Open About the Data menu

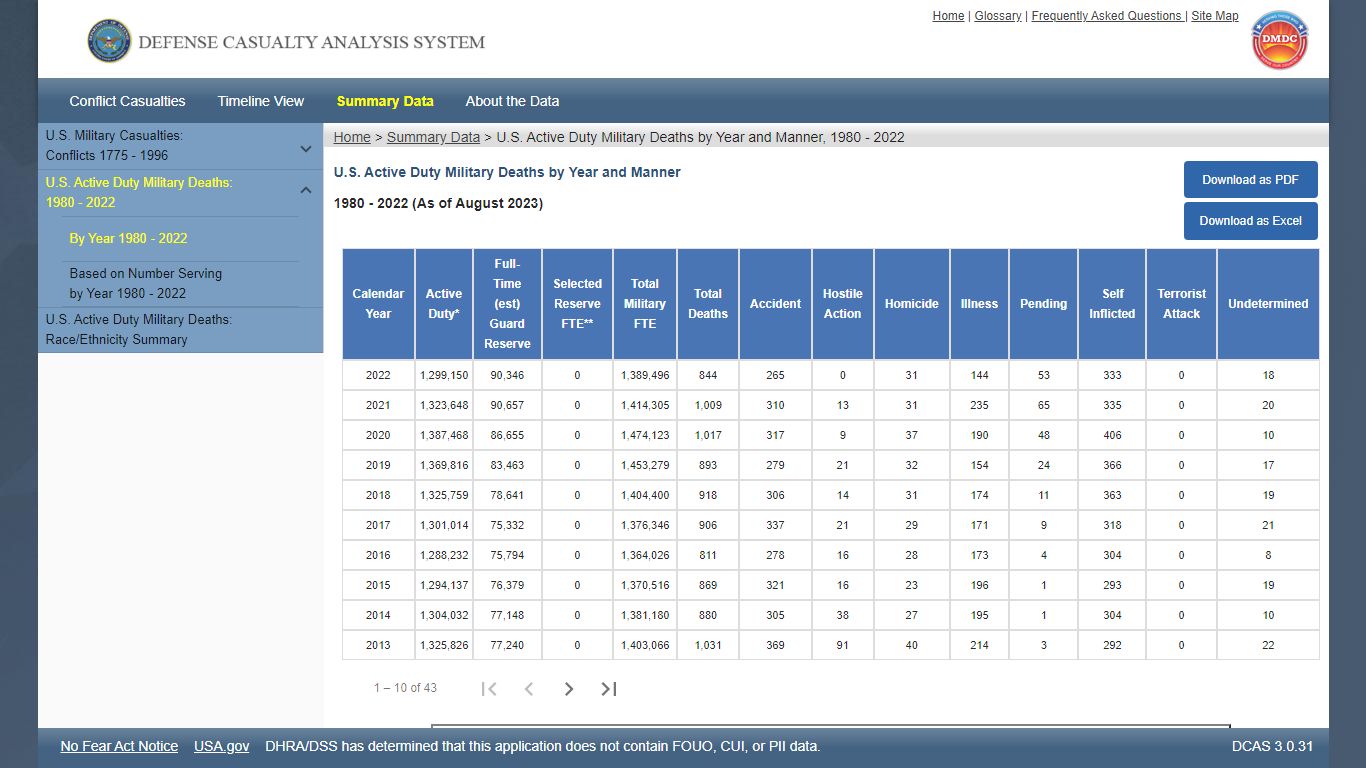512,101
